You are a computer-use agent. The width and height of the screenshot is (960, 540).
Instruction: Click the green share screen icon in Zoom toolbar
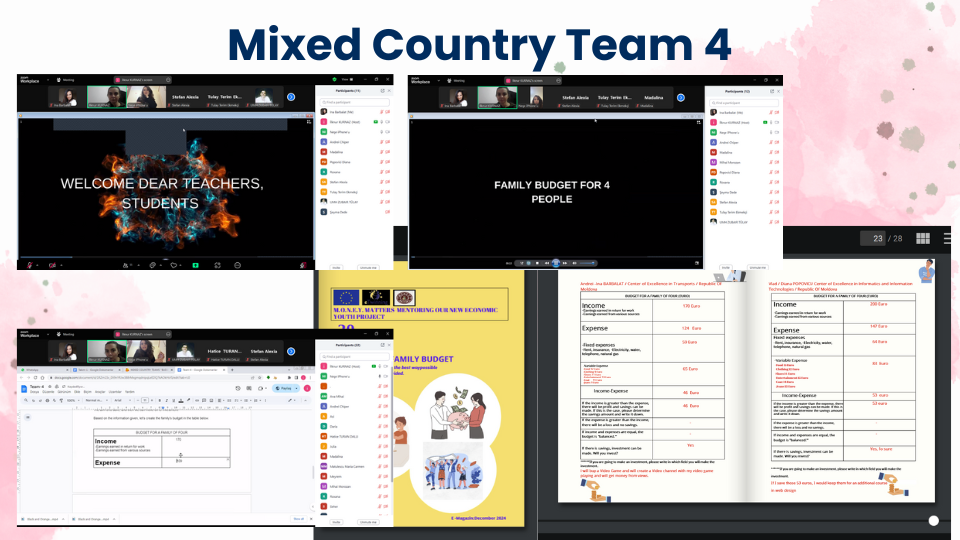point(195,265)
